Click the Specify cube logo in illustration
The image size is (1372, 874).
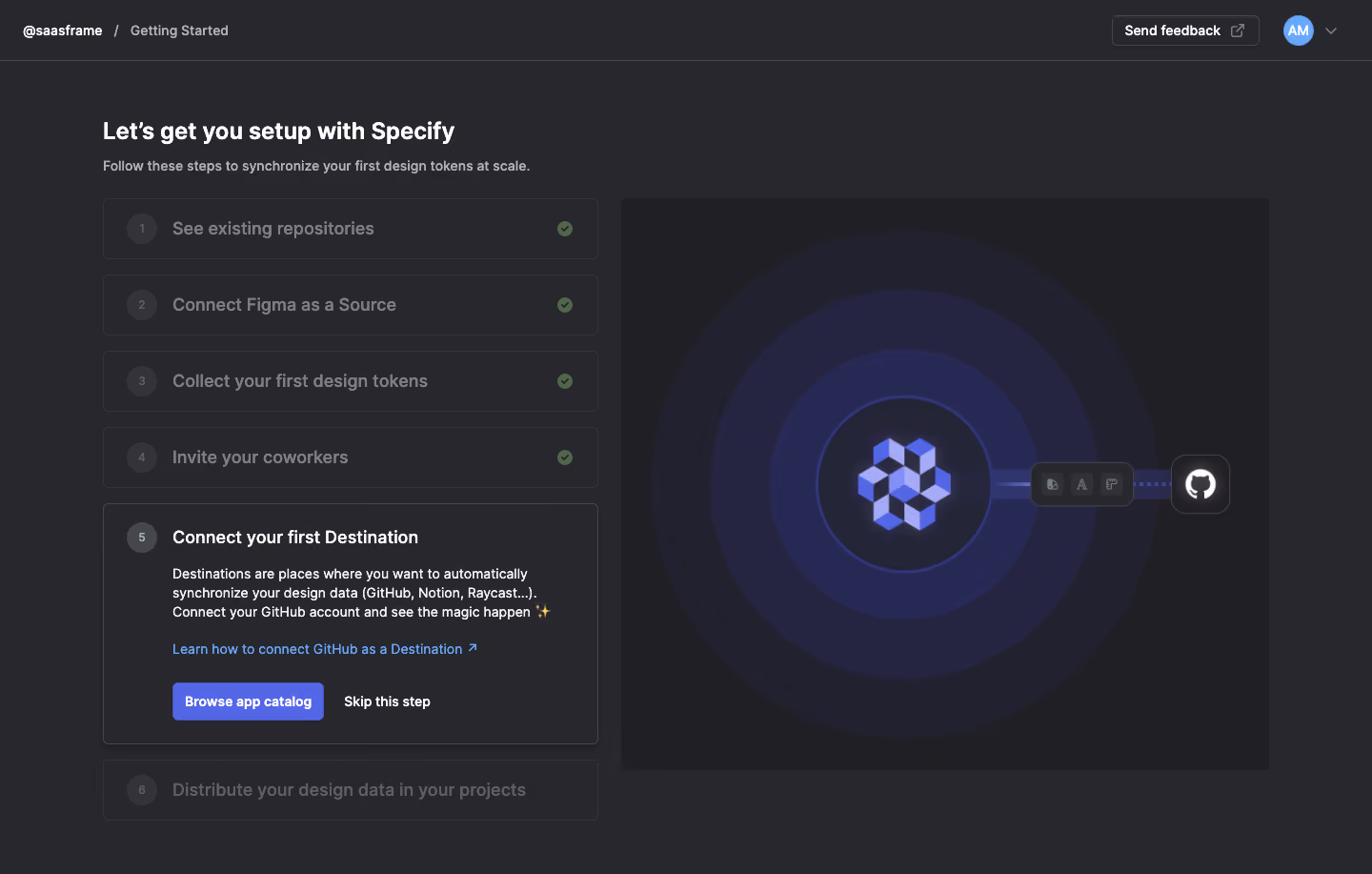pyautogui.click(x=904, y=484)
